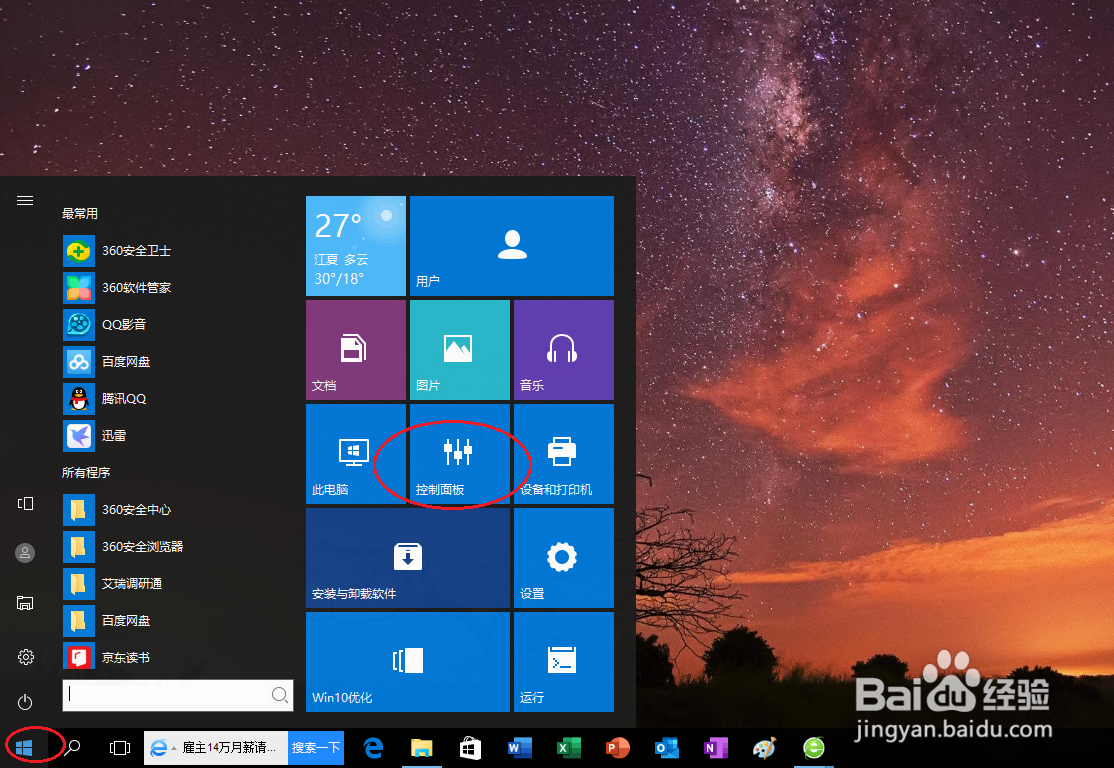Click the 所有程序 section header
The image size is (1114, 768).
point(86,472)
